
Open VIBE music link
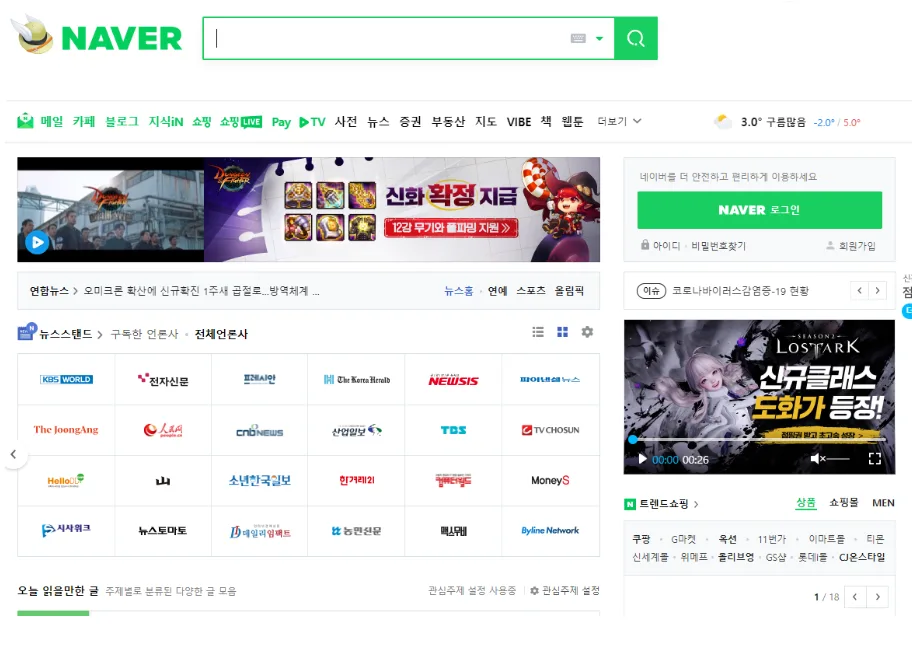coord(519,122)
